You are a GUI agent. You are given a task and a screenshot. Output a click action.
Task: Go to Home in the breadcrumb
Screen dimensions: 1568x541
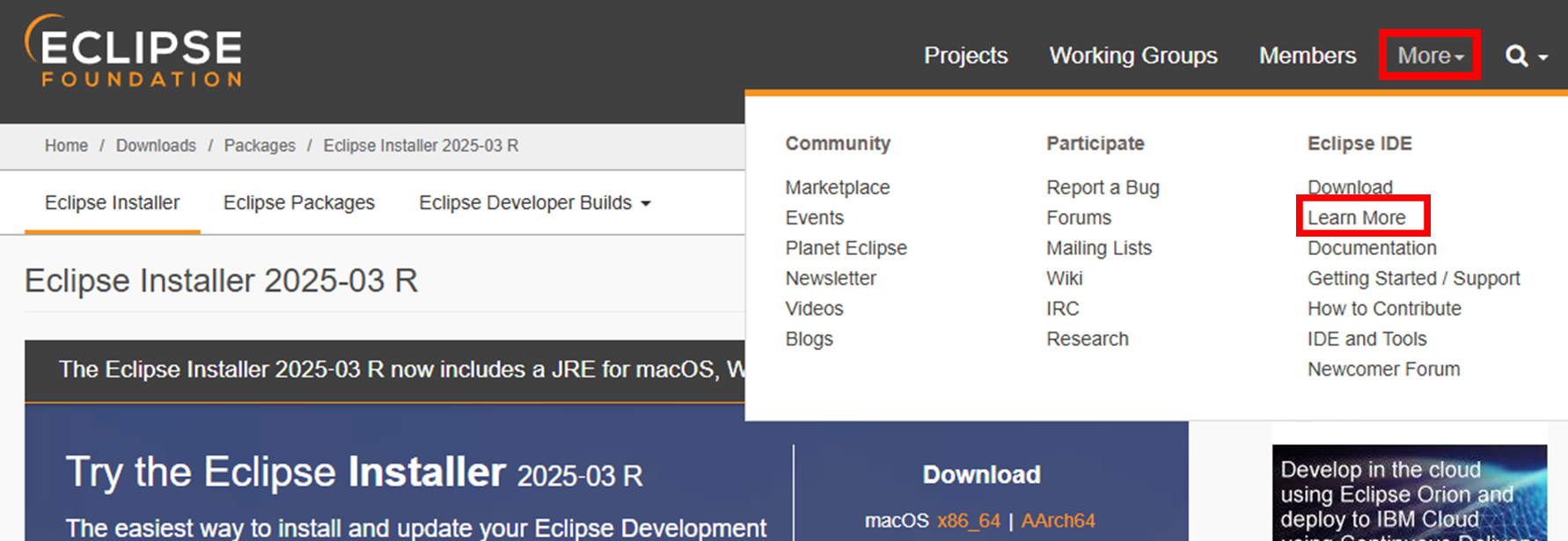pyautogui.click(x=66, y=145)
